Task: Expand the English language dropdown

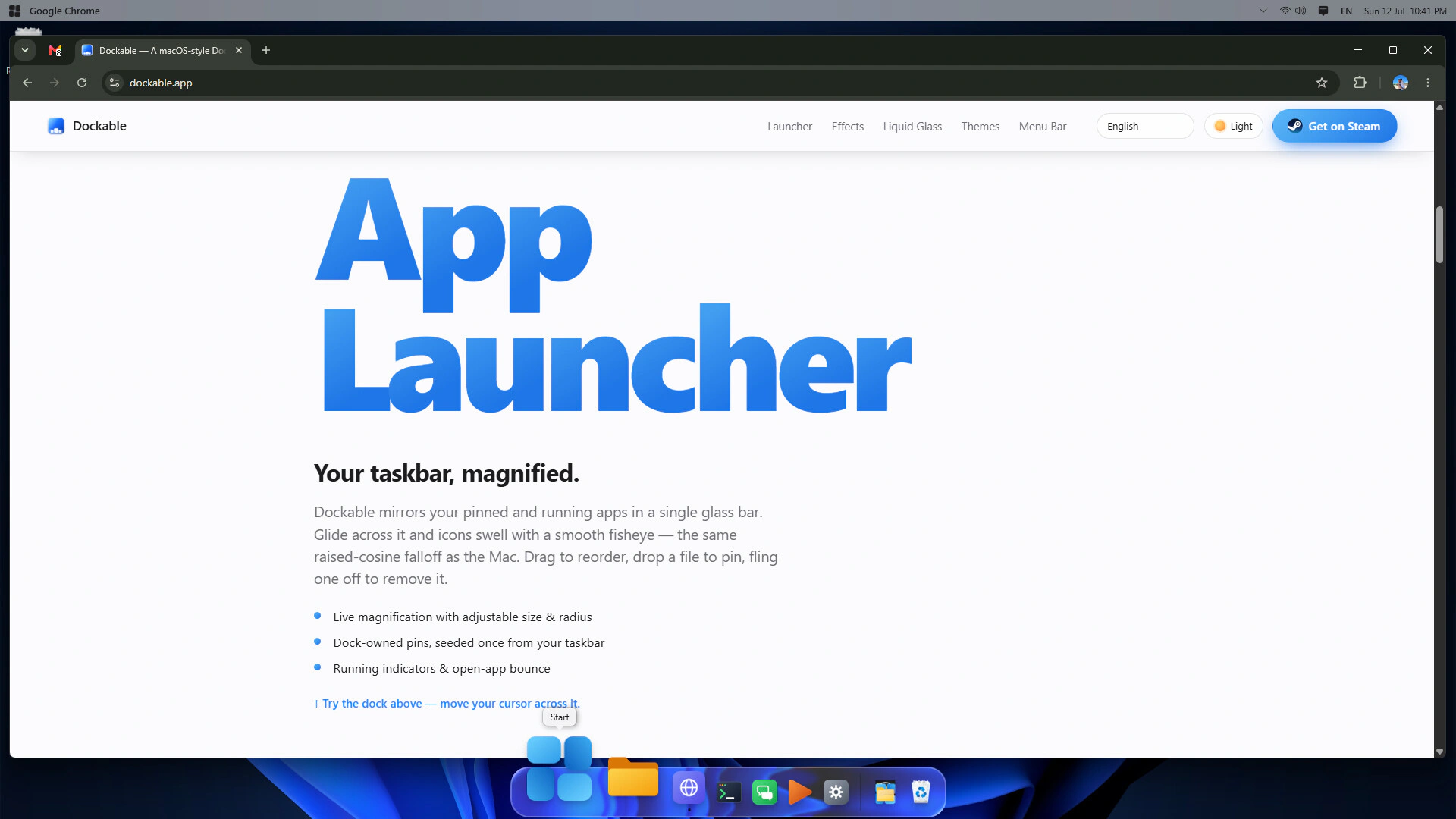Action: point(1144,126)
